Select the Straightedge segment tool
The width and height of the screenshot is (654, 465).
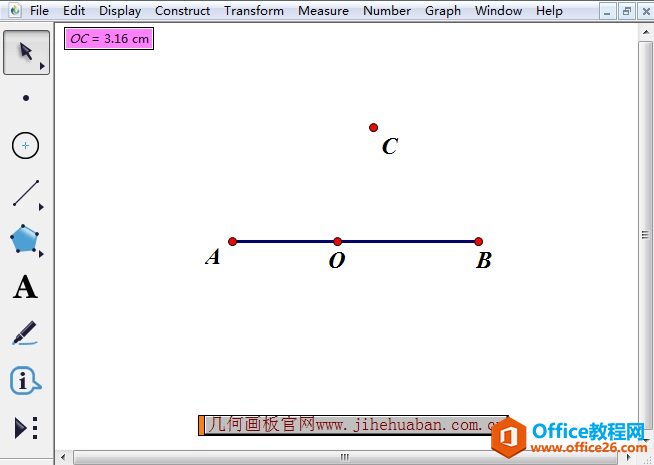tap(26, 193)
